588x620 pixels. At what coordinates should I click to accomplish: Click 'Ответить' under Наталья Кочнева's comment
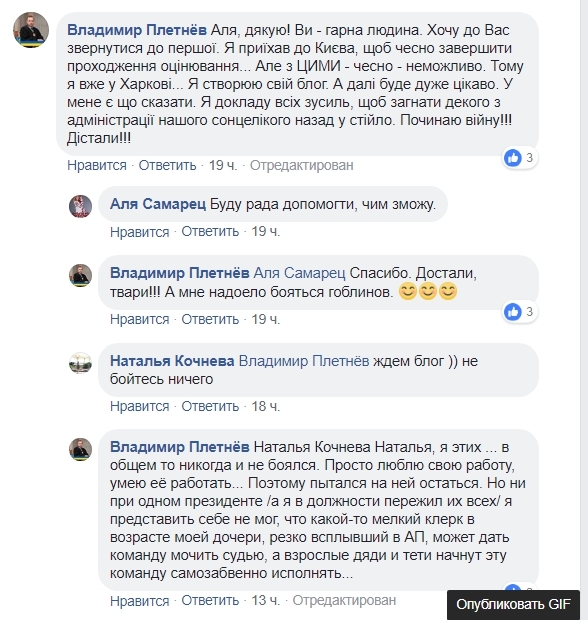coord(210,406)
